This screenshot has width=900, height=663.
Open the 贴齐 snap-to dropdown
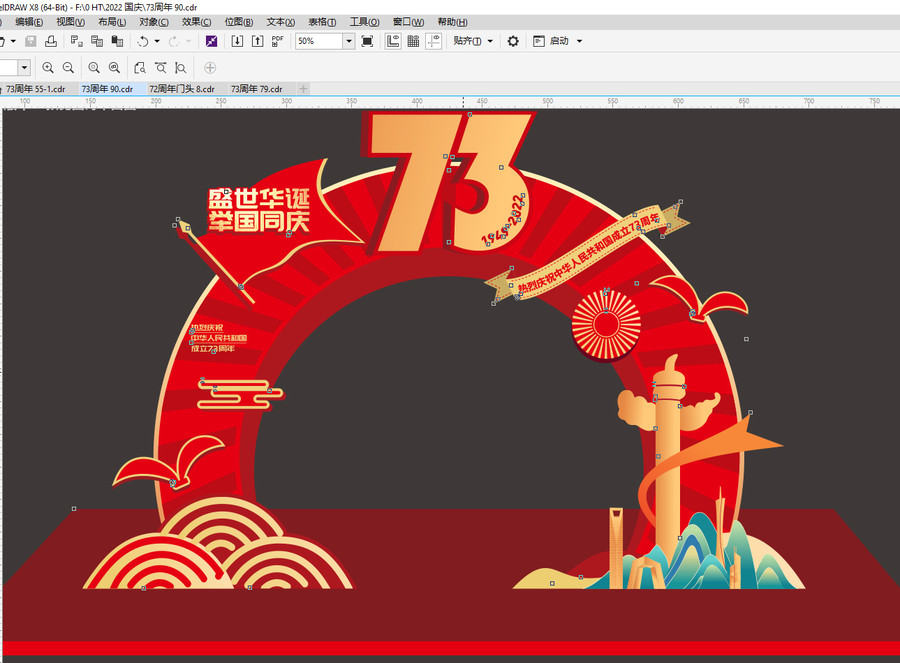(x=473, y=41)
